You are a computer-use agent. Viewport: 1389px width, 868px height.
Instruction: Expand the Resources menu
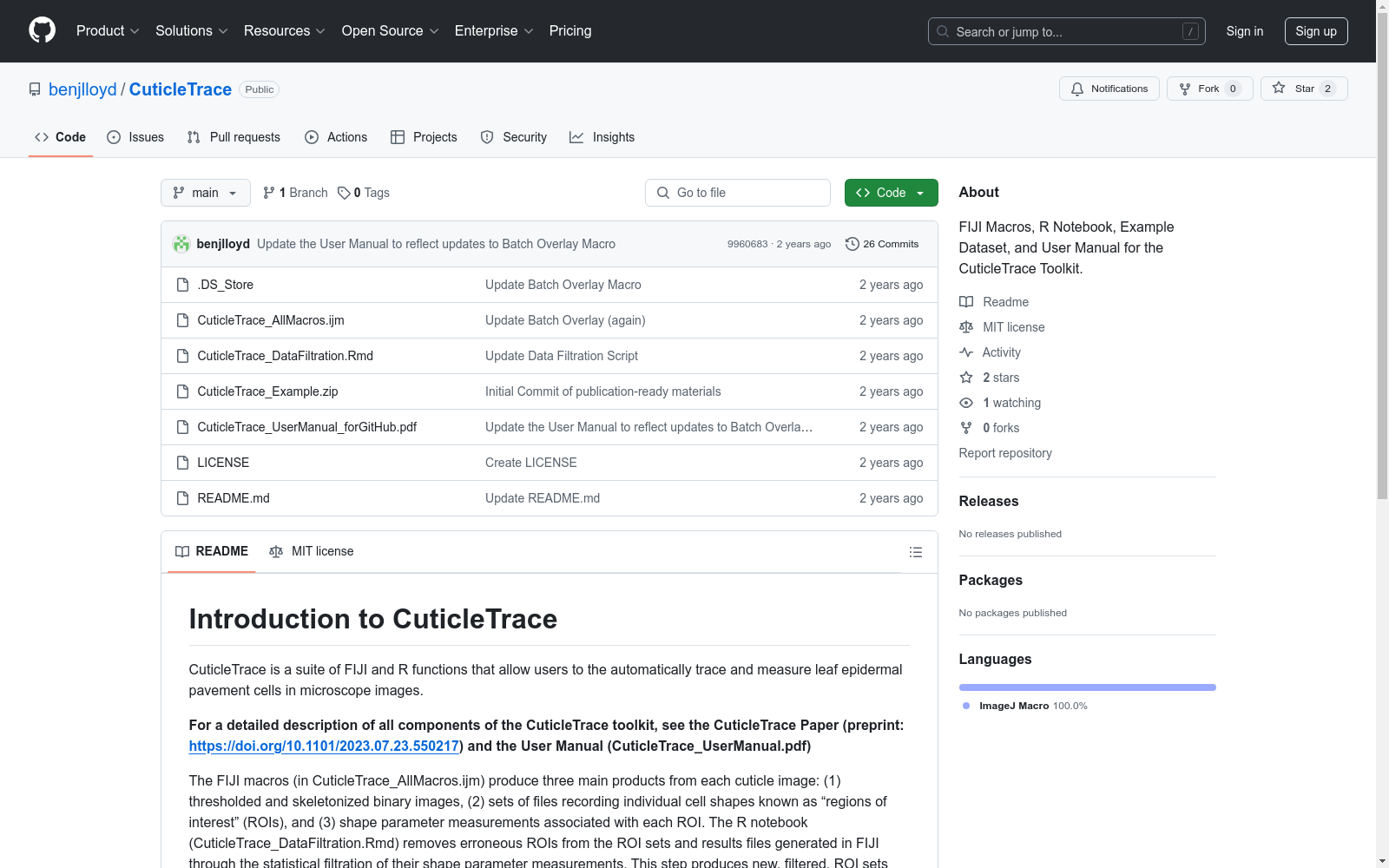285,31
